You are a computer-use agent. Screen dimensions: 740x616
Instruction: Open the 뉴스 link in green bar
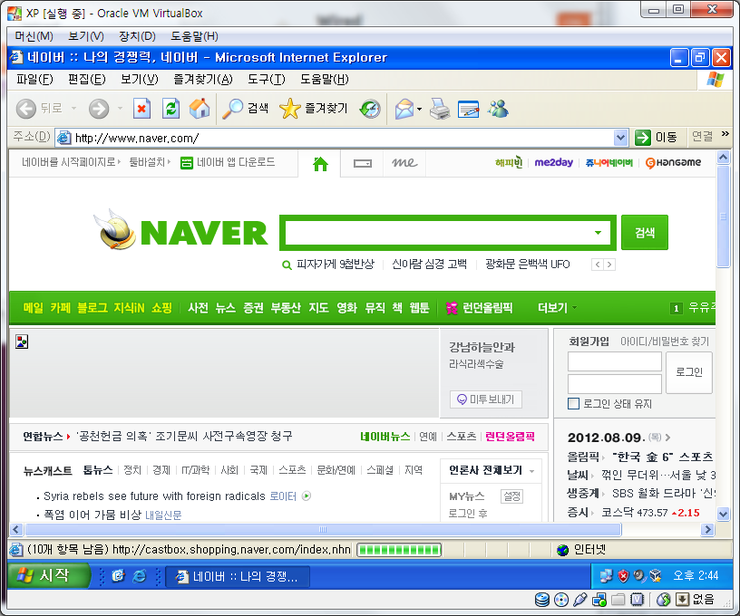point(225,308)
